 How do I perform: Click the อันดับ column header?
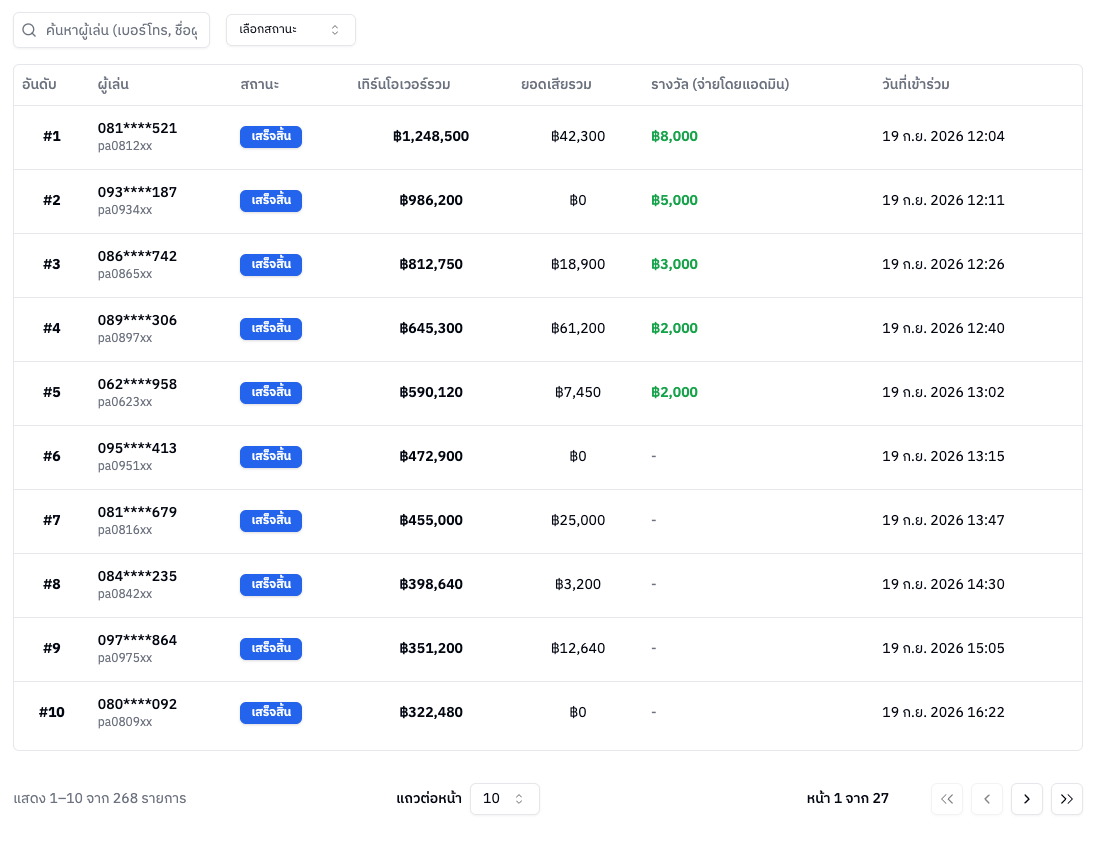(39, 85)
